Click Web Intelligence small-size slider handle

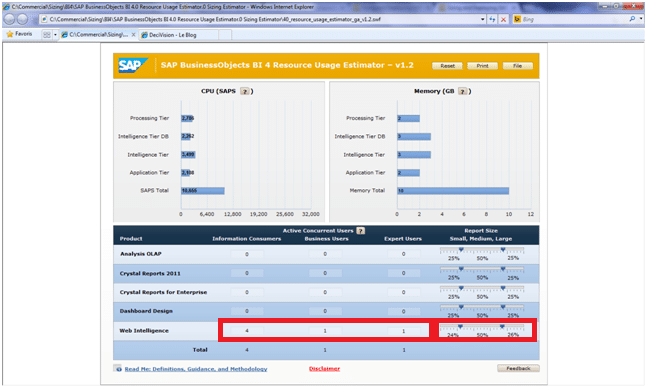tap(460, 326)
